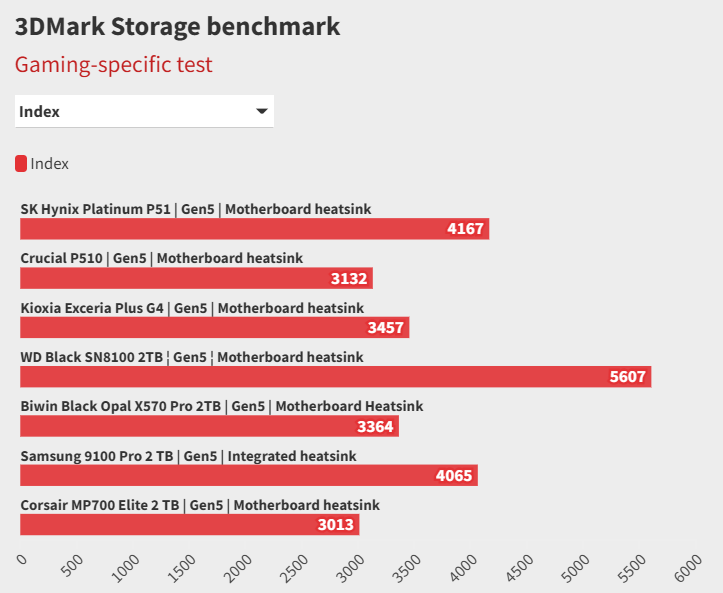Viewport: 723px width, 593px height.
Task: Click the 6000 axis tick label
Action: tap(688, 570)
